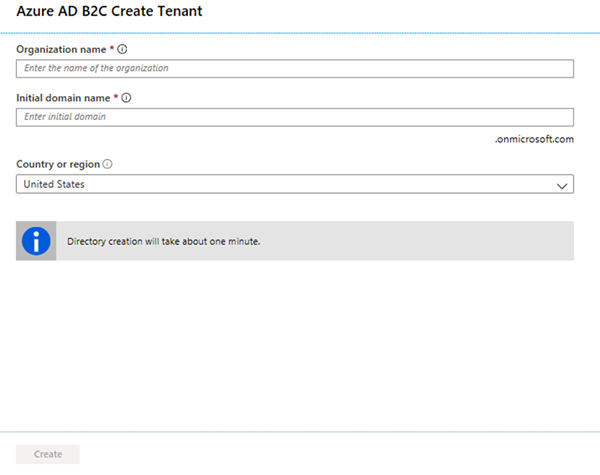
Task: Click the info icon beside Country or region
Action: (107, 164)
